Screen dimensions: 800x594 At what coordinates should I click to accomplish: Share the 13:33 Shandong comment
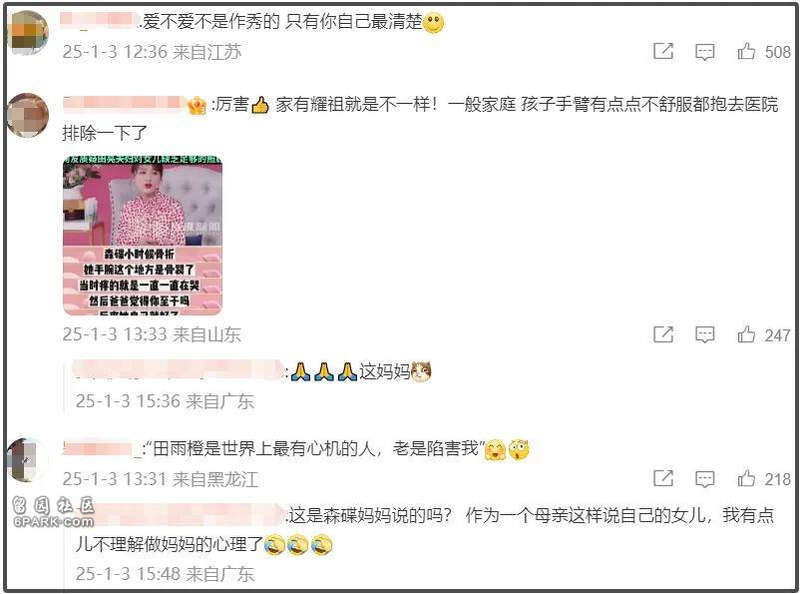coord(663,334)
